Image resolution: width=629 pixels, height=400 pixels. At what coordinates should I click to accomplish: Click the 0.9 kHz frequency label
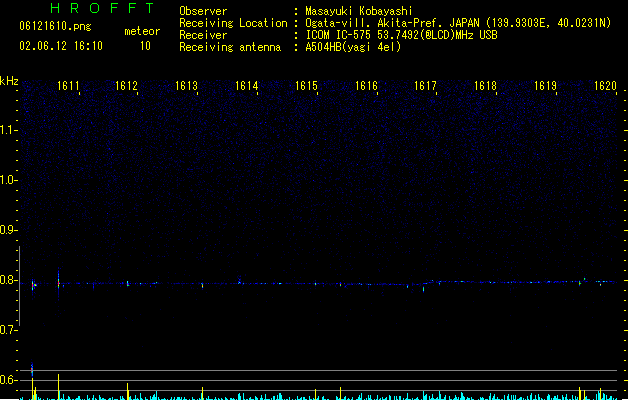click(x=8, y=230)
